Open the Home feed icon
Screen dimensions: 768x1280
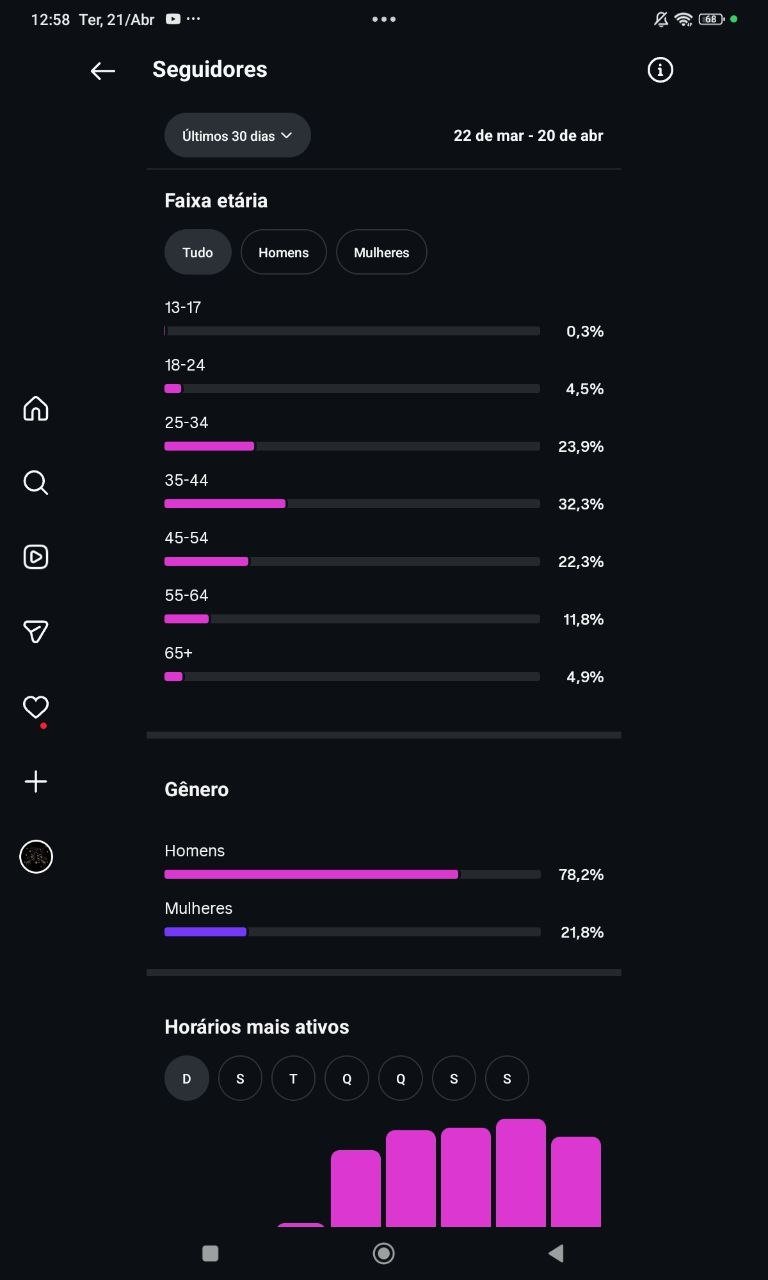coord(36,408)
